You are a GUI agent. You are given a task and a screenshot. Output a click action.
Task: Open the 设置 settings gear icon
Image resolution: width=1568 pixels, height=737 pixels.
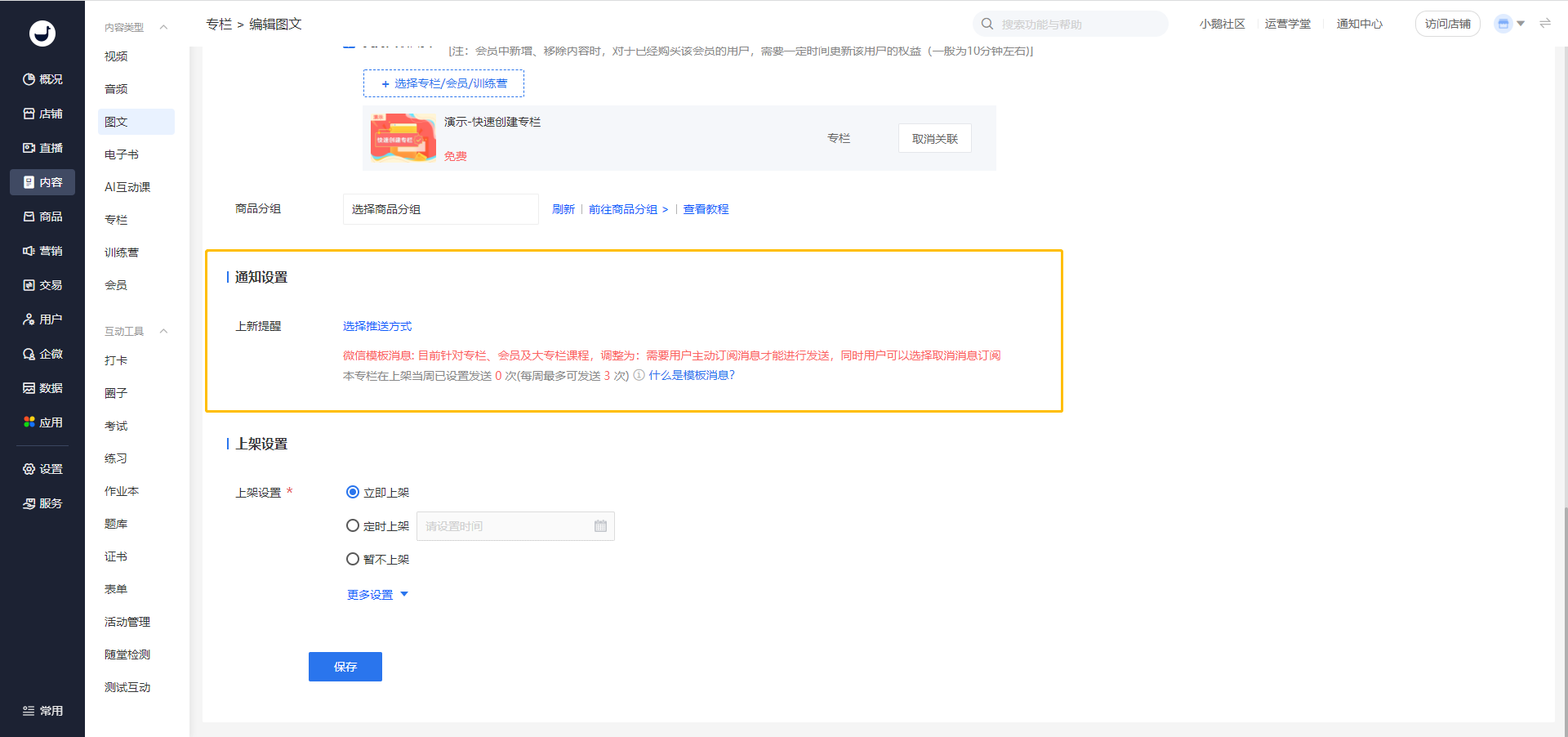tap(29, 469)
